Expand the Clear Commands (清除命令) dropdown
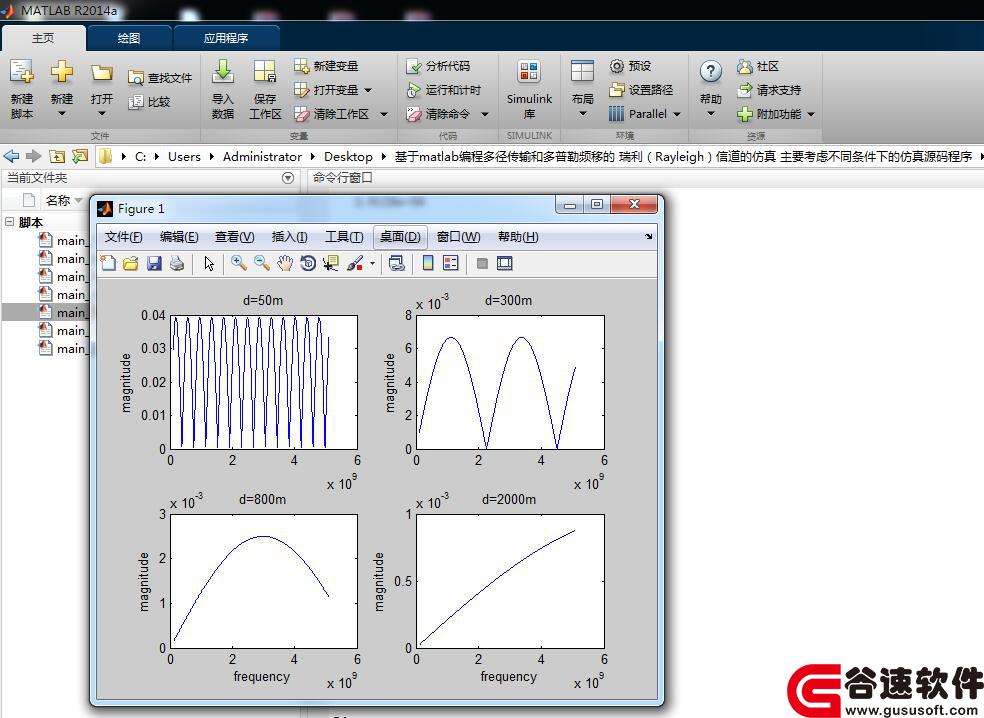984x718 pixels. [484, 114]
